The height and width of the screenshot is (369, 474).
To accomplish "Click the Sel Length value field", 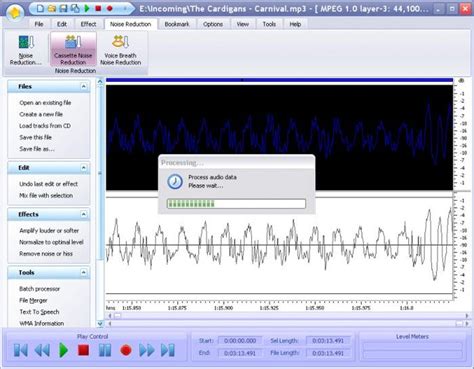I will click(x=328, y=341).
